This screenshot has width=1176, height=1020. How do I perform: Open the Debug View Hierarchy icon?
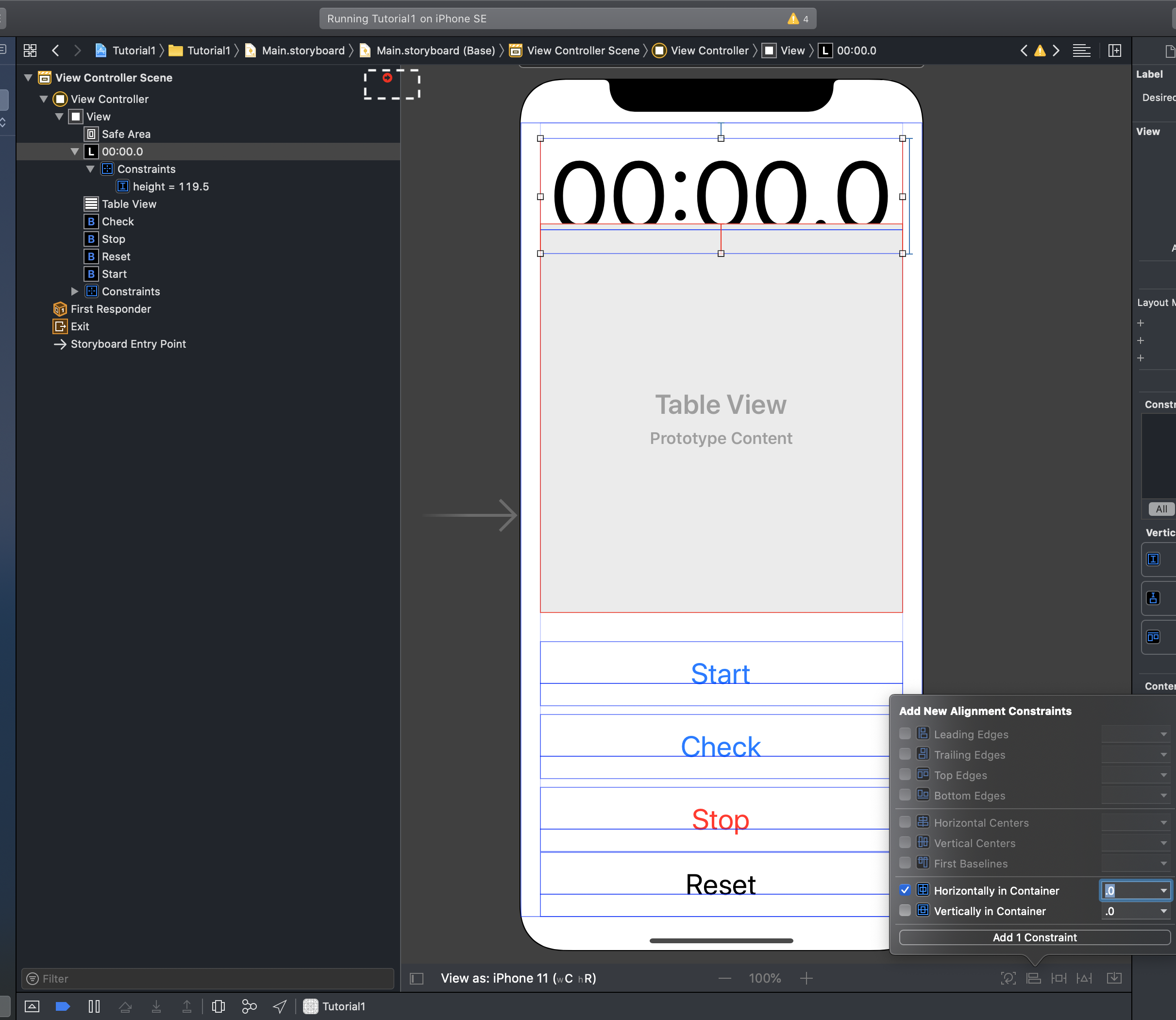218,1006
